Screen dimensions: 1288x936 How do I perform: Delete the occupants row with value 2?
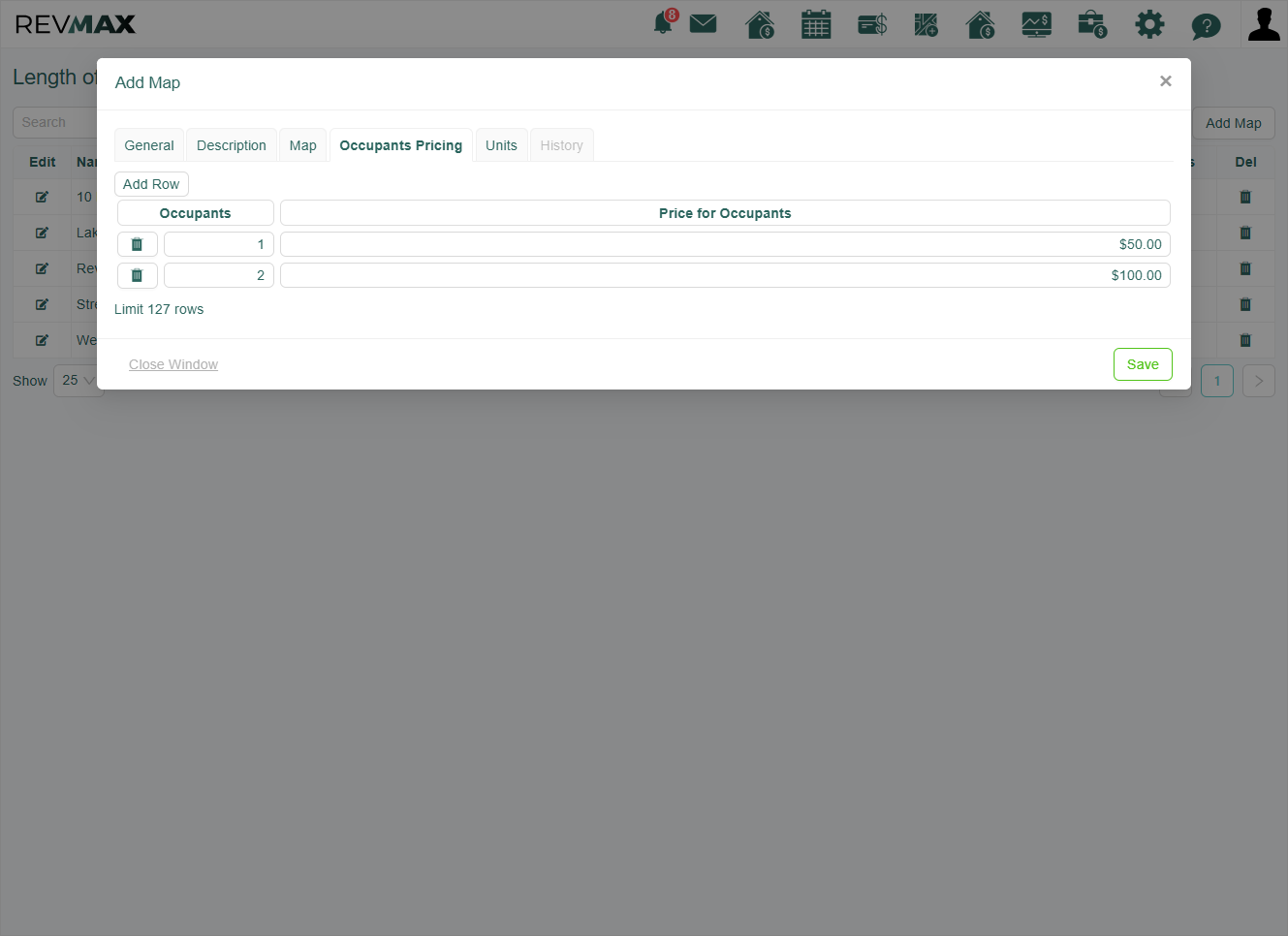pos(138,276)
